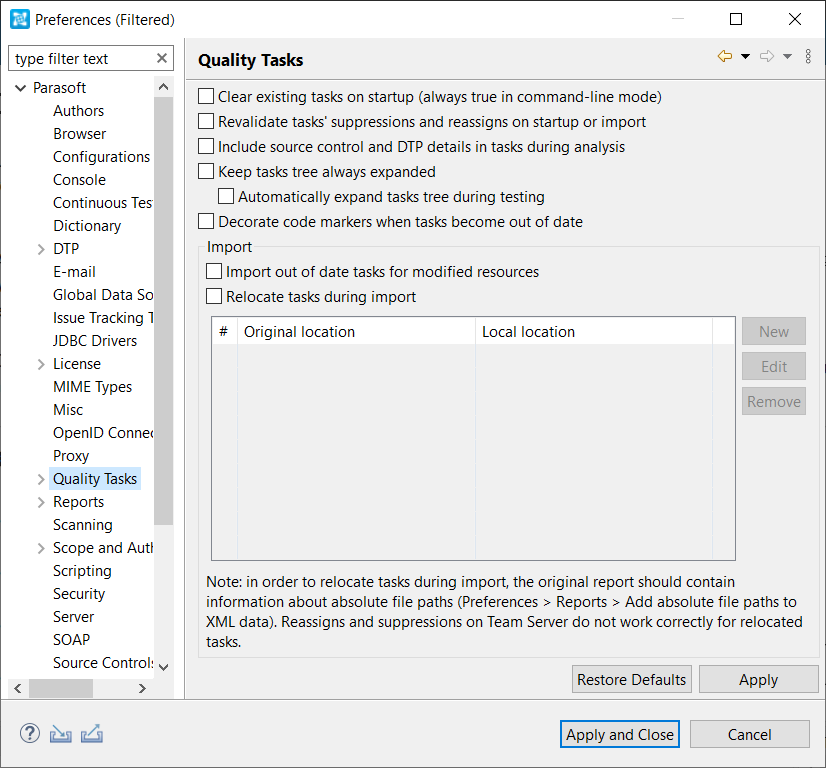Image resolution: width=826 pixels, height=768 pixels.
Task: Select Authors in the preferences tree
Action: coord(78,111)
